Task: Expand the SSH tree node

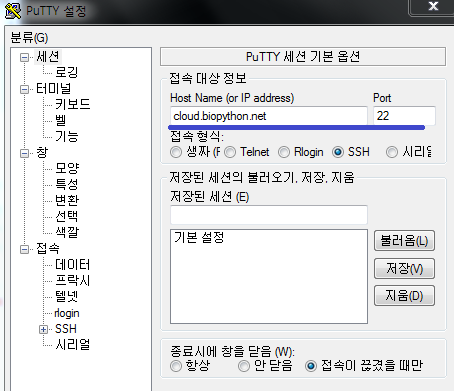Action: pyautogui.click(x=43, y=329)
